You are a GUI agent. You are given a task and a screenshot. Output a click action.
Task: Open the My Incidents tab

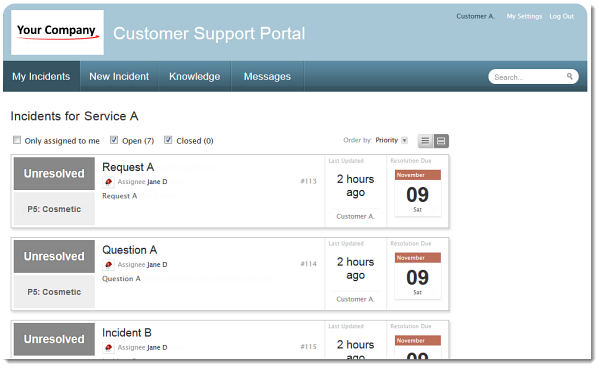tap(41, 77)
